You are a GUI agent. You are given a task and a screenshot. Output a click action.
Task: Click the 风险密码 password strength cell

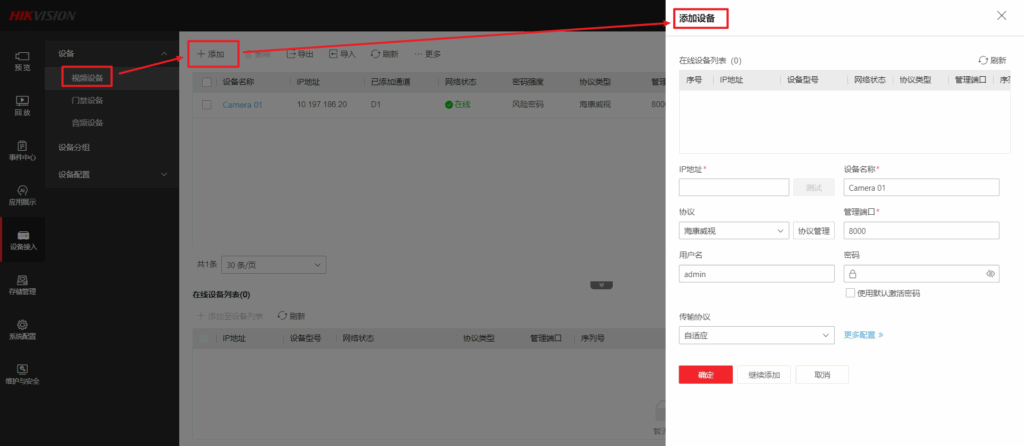528,104
